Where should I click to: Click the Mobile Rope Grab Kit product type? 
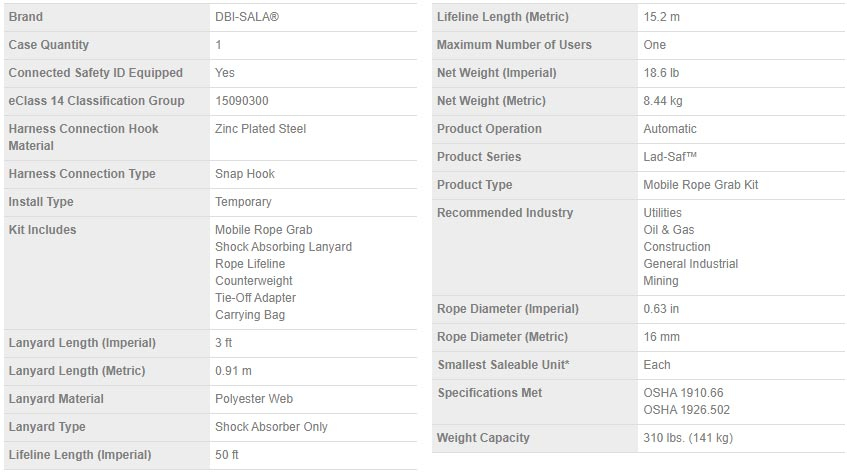pyautogui.click(x=700, y=185)
